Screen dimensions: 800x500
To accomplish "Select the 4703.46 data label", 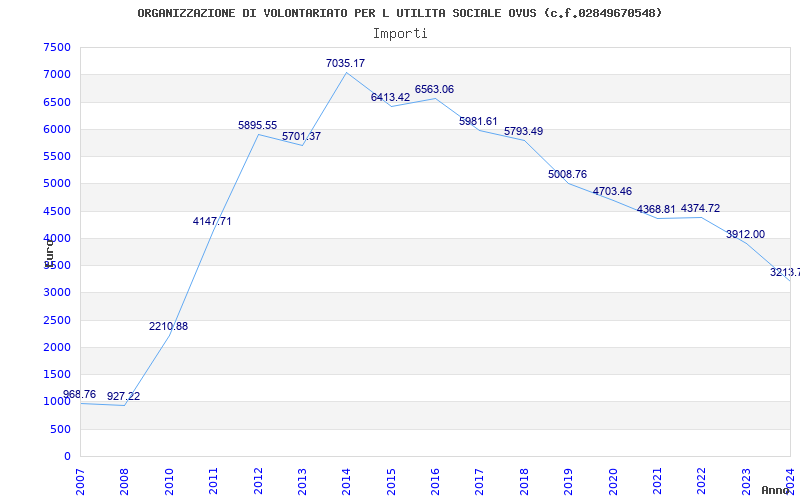I will pos(612,191).
